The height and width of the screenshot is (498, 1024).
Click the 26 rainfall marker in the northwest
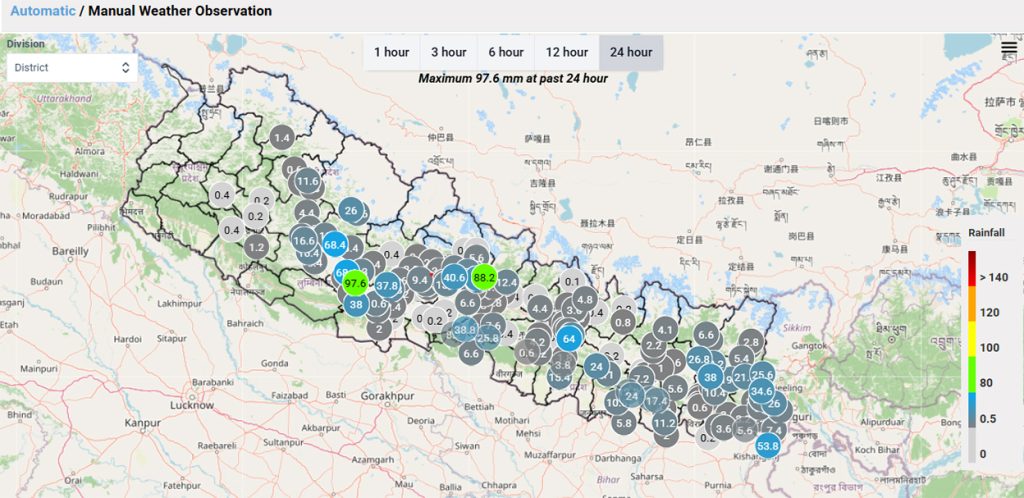pos(351,210)
